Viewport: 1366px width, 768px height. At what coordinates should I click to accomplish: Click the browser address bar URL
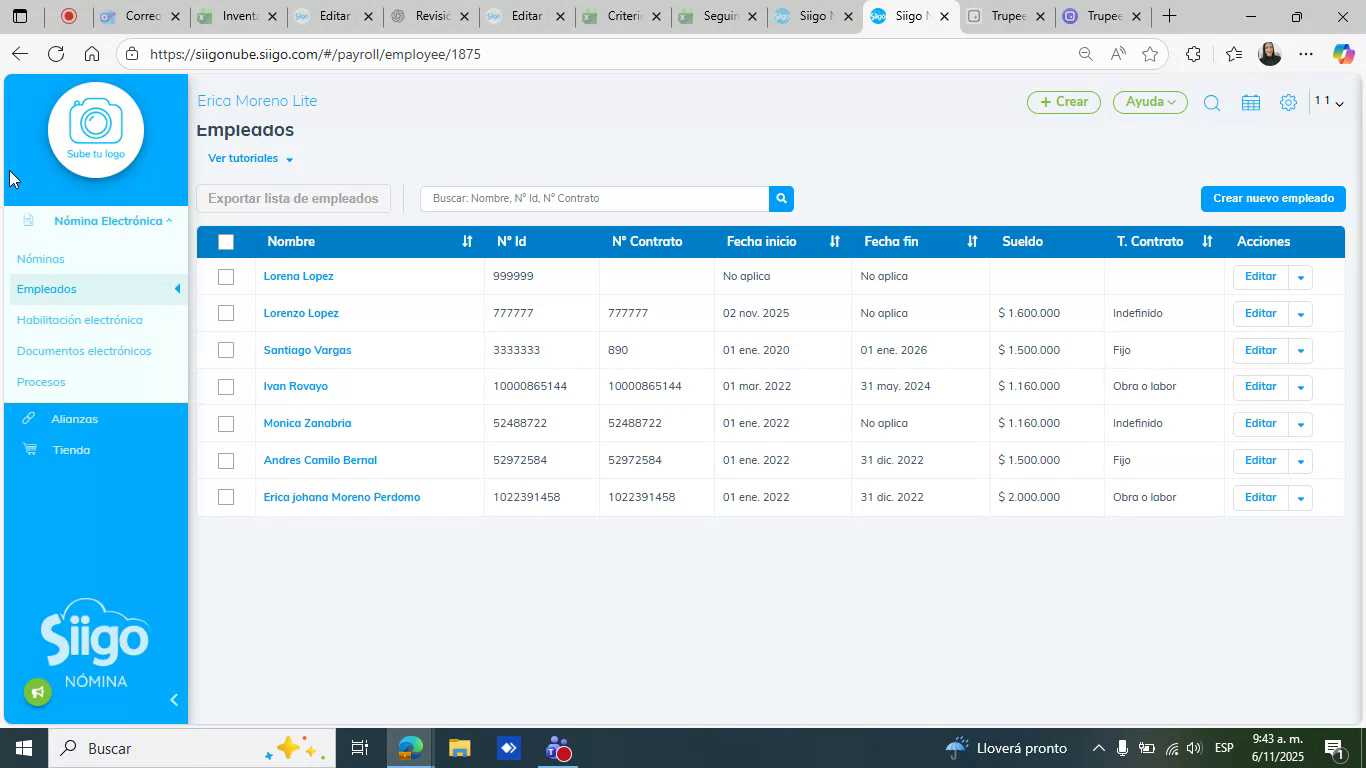click(x=315, y=54)
